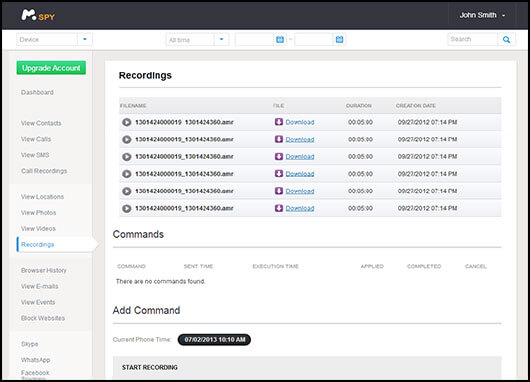Click the first row Download link

tap(300, 122)
